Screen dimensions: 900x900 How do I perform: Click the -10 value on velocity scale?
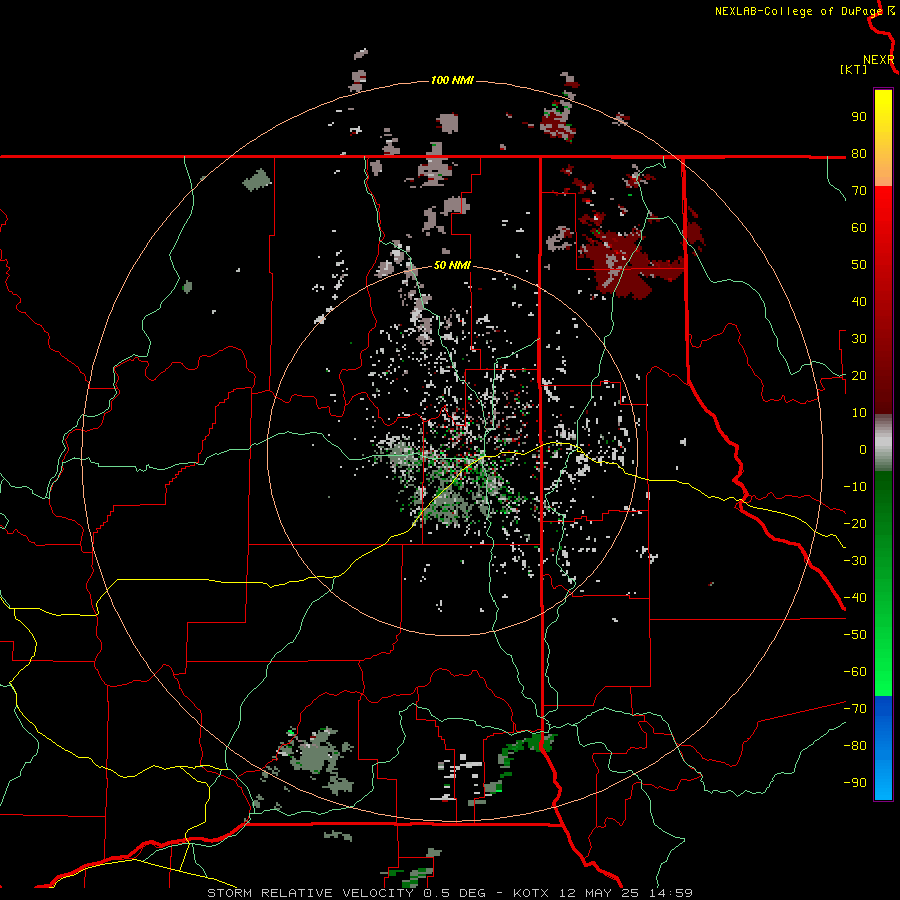(x=855, y=487)
